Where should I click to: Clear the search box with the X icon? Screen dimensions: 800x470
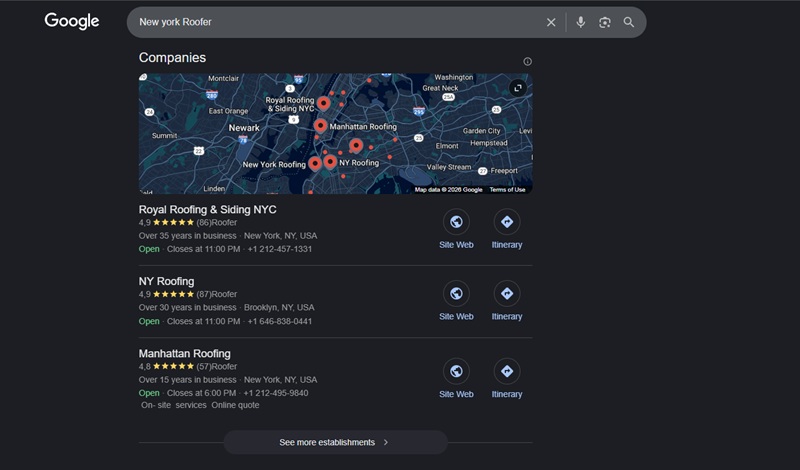point(551,22)
